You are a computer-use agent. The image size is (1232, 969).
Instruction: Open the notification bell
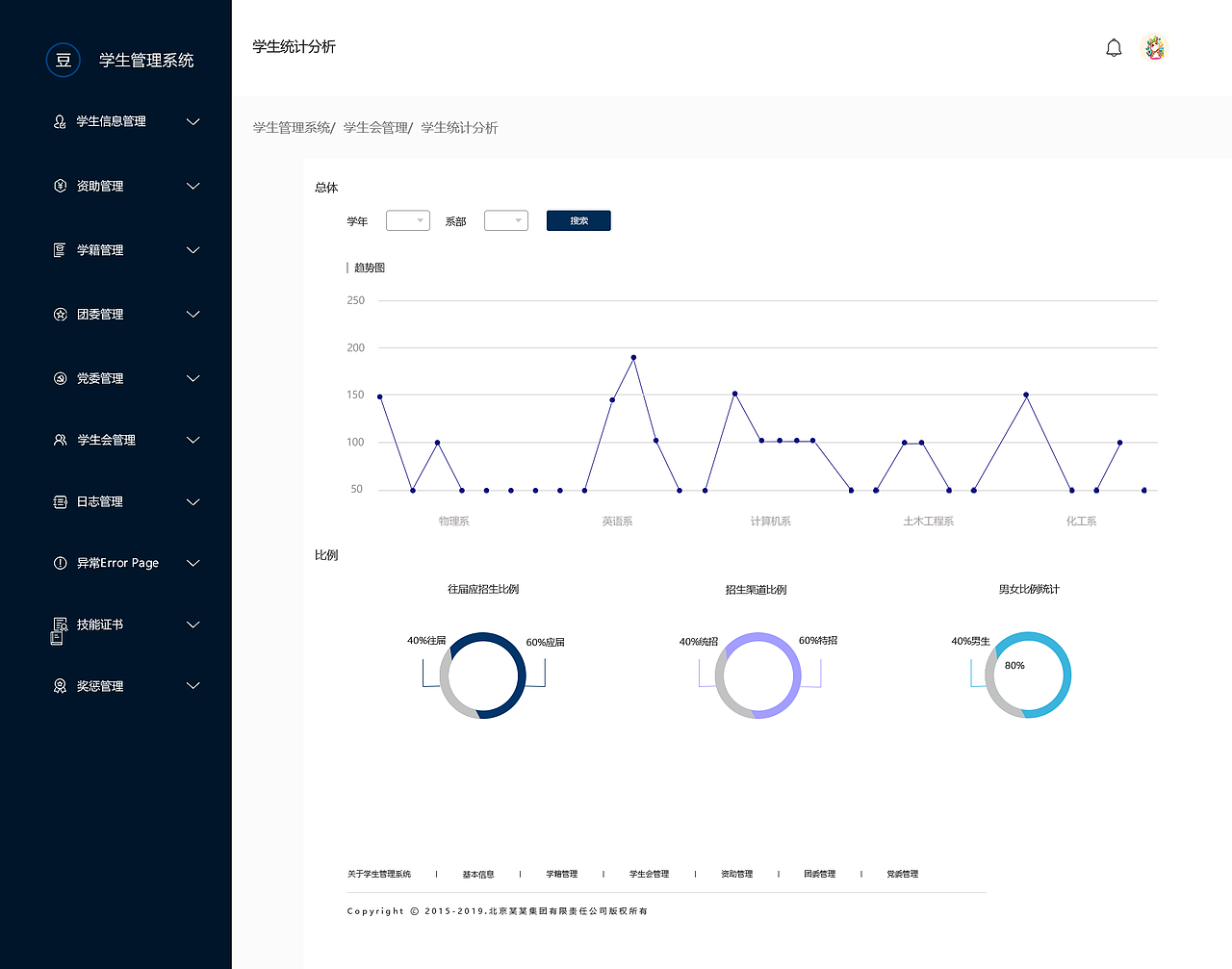[1114, 47]
